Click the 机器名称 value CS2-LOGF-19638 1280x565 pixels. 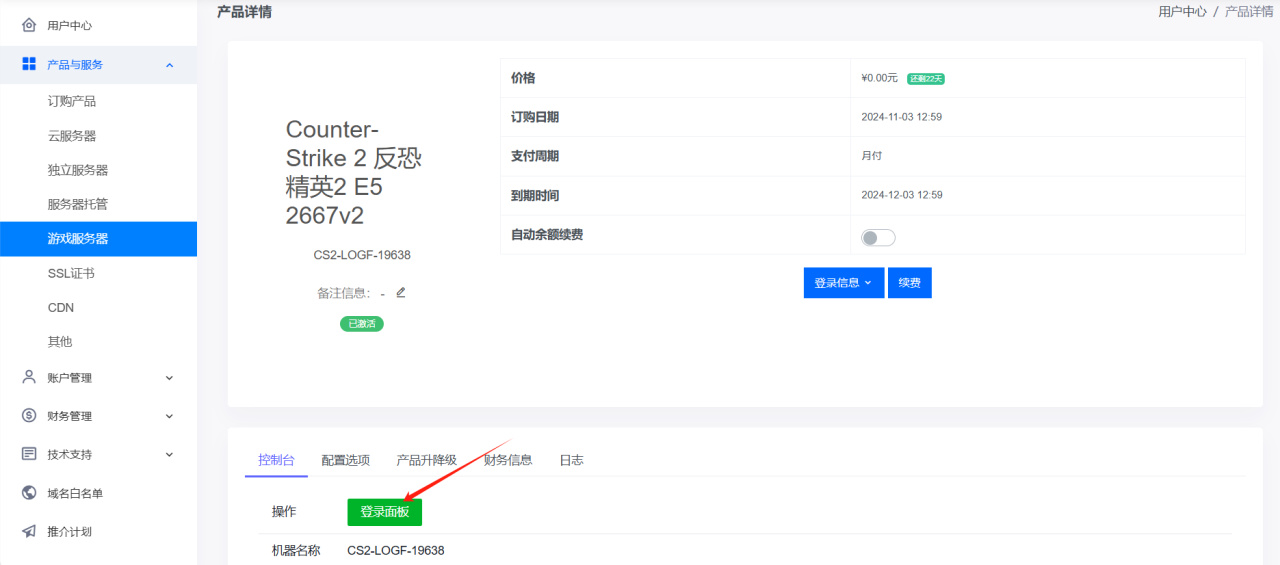396,550
